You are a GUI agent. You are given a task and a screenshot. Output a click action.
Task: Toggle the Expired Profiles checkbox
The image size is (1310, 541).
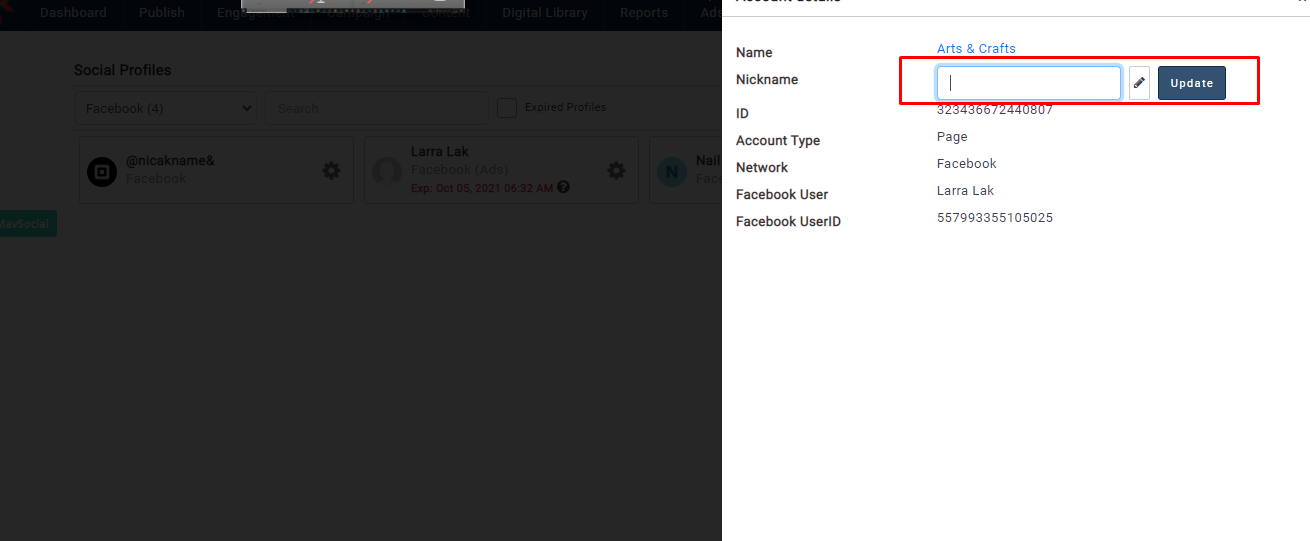tap(507, 108)
